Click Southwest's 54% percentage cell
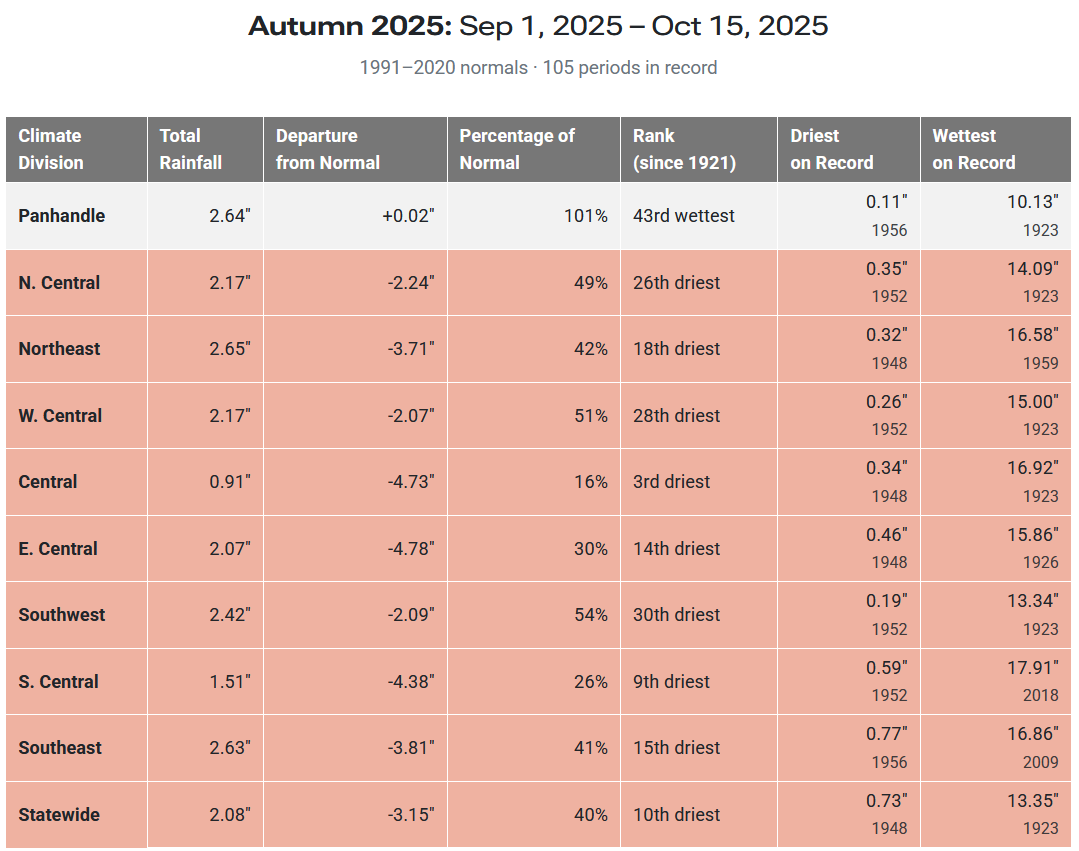The image size is (1079, 851). tap(591, 615)
